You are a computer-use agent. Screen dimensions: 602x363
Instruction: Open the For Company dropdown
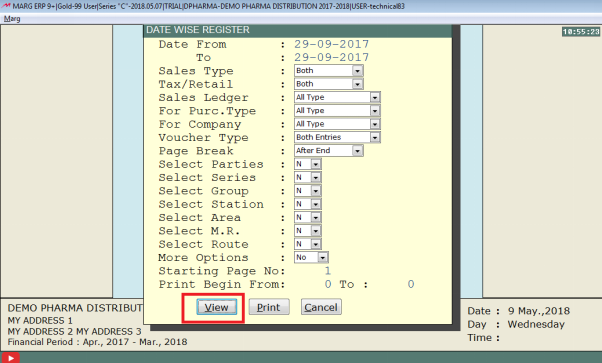pyautogui.click(x=375, y=124)
